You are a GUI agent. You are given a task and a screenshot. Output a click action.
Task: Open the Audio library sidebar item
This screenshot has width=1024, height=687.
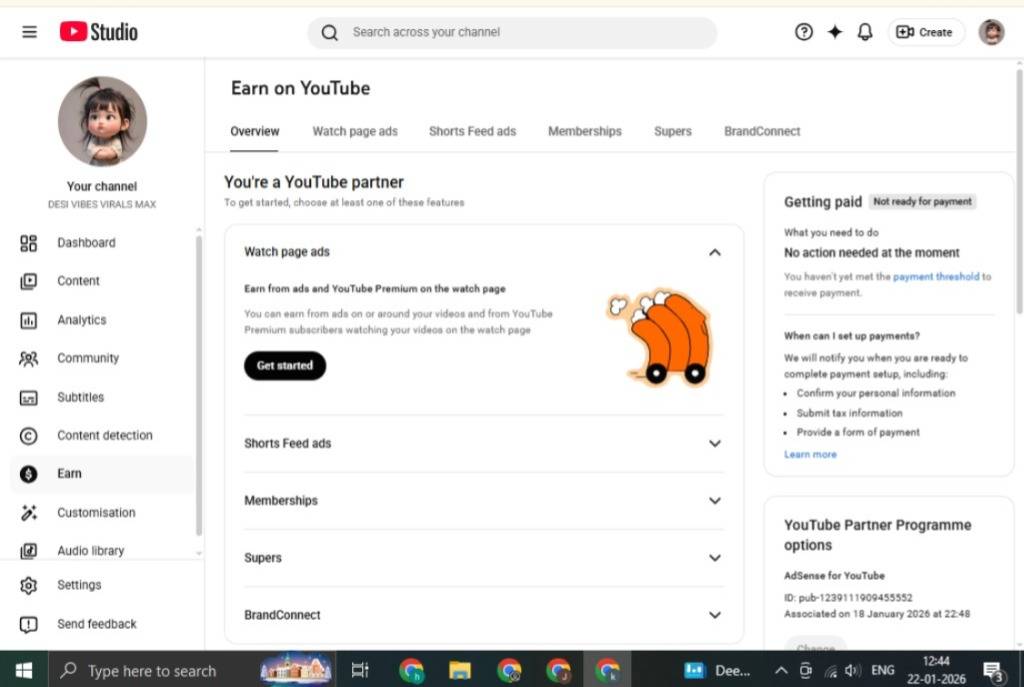(x=90, y=550)
